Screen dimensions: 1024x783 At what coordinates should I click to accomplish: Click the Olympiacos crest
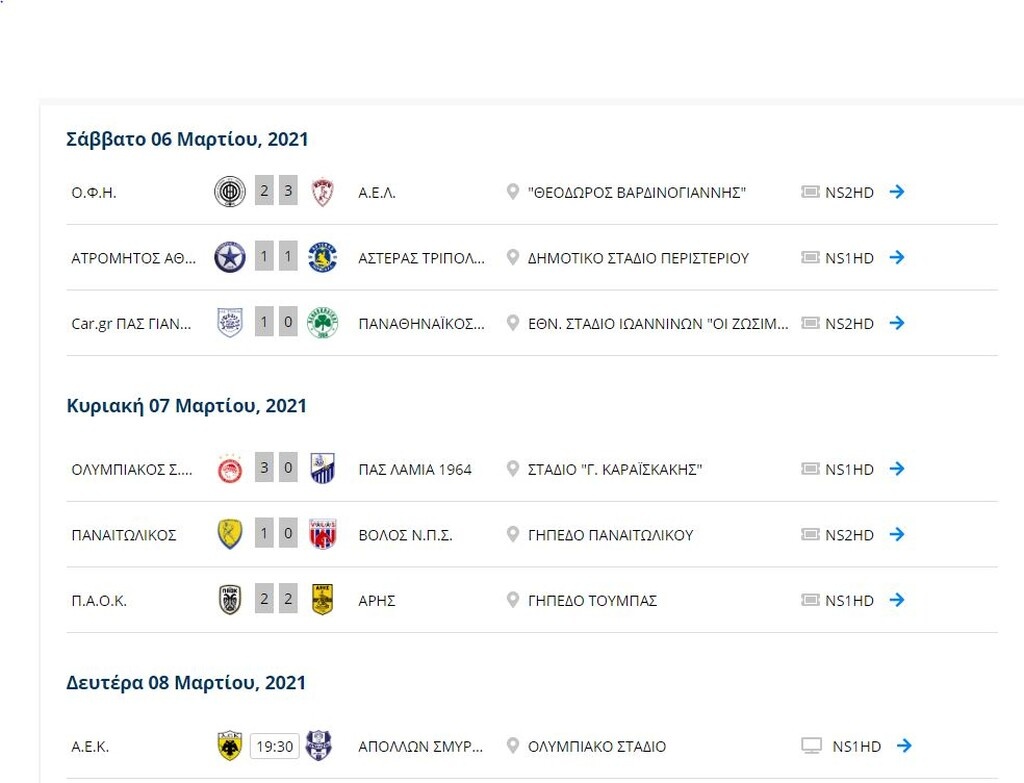pos(230,467)
